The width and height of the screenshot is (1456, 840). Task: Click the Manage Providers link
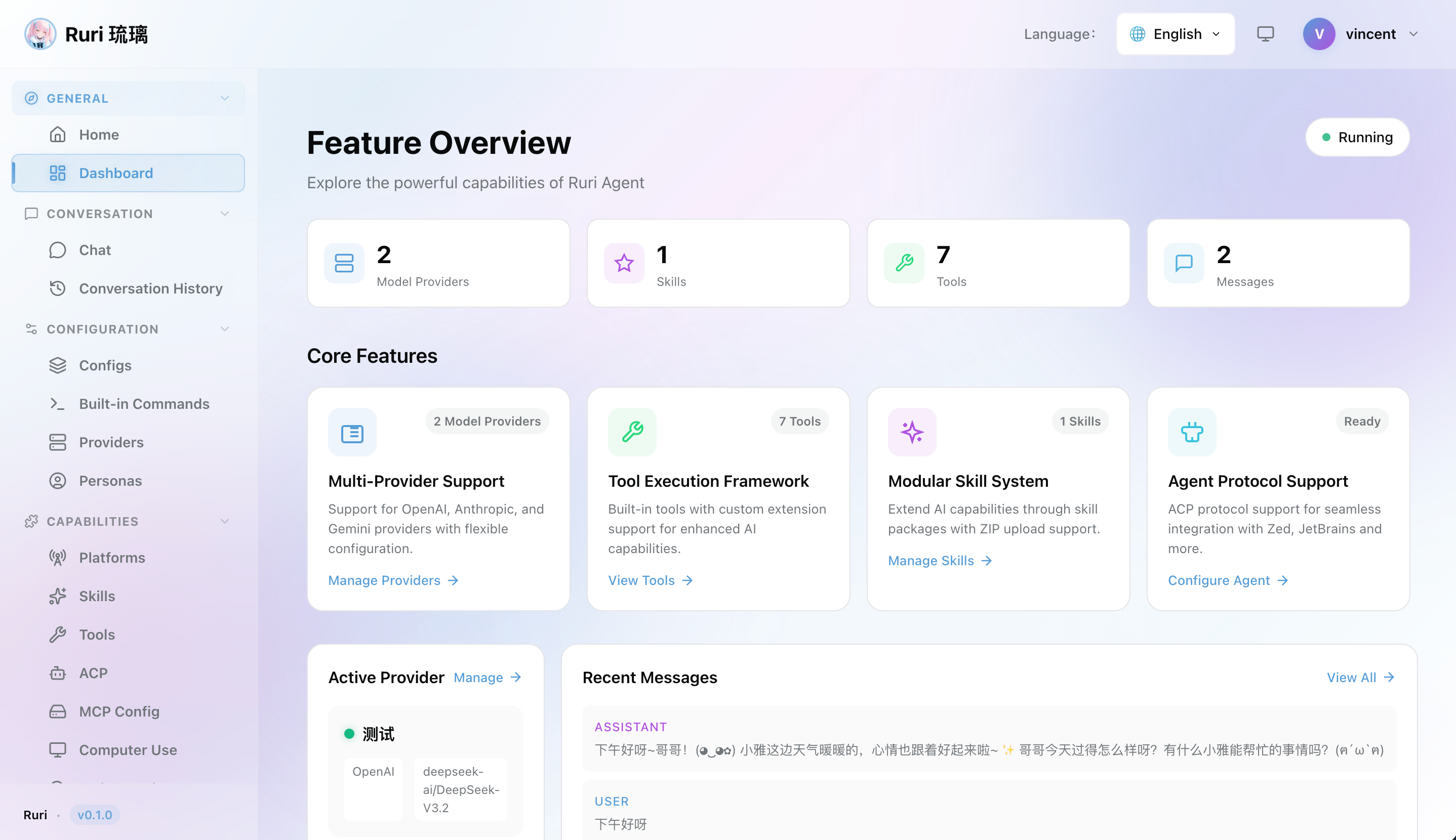(393, 580)
